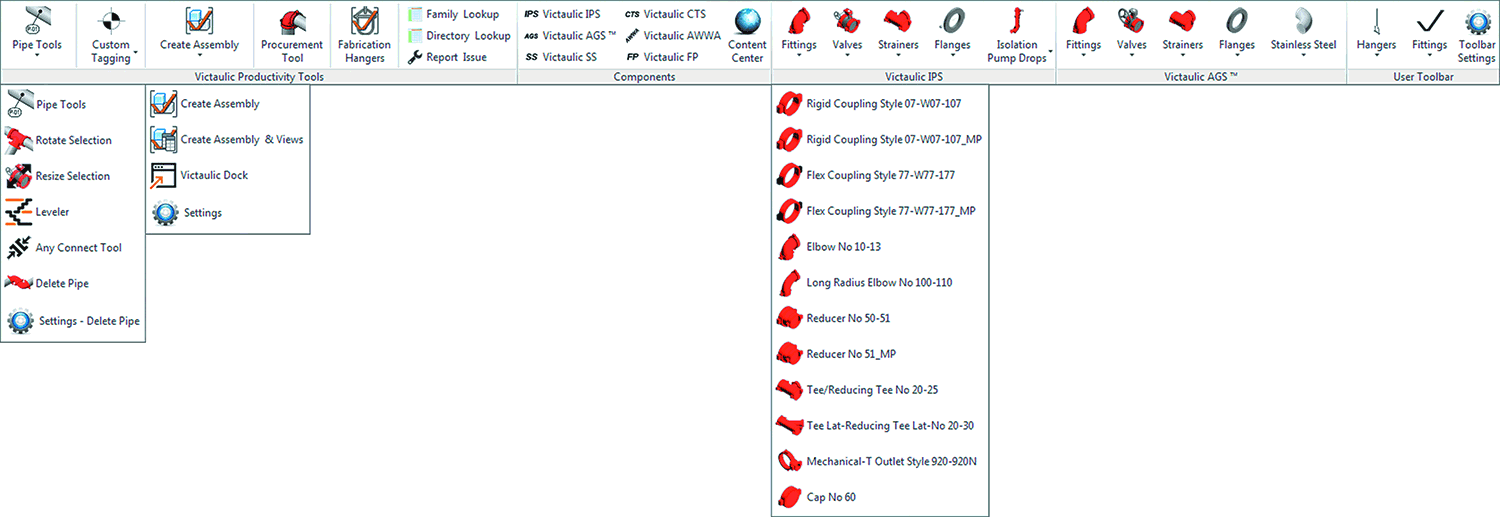
Task: Select Victaulic AWWA component
Action: point(672,35)
